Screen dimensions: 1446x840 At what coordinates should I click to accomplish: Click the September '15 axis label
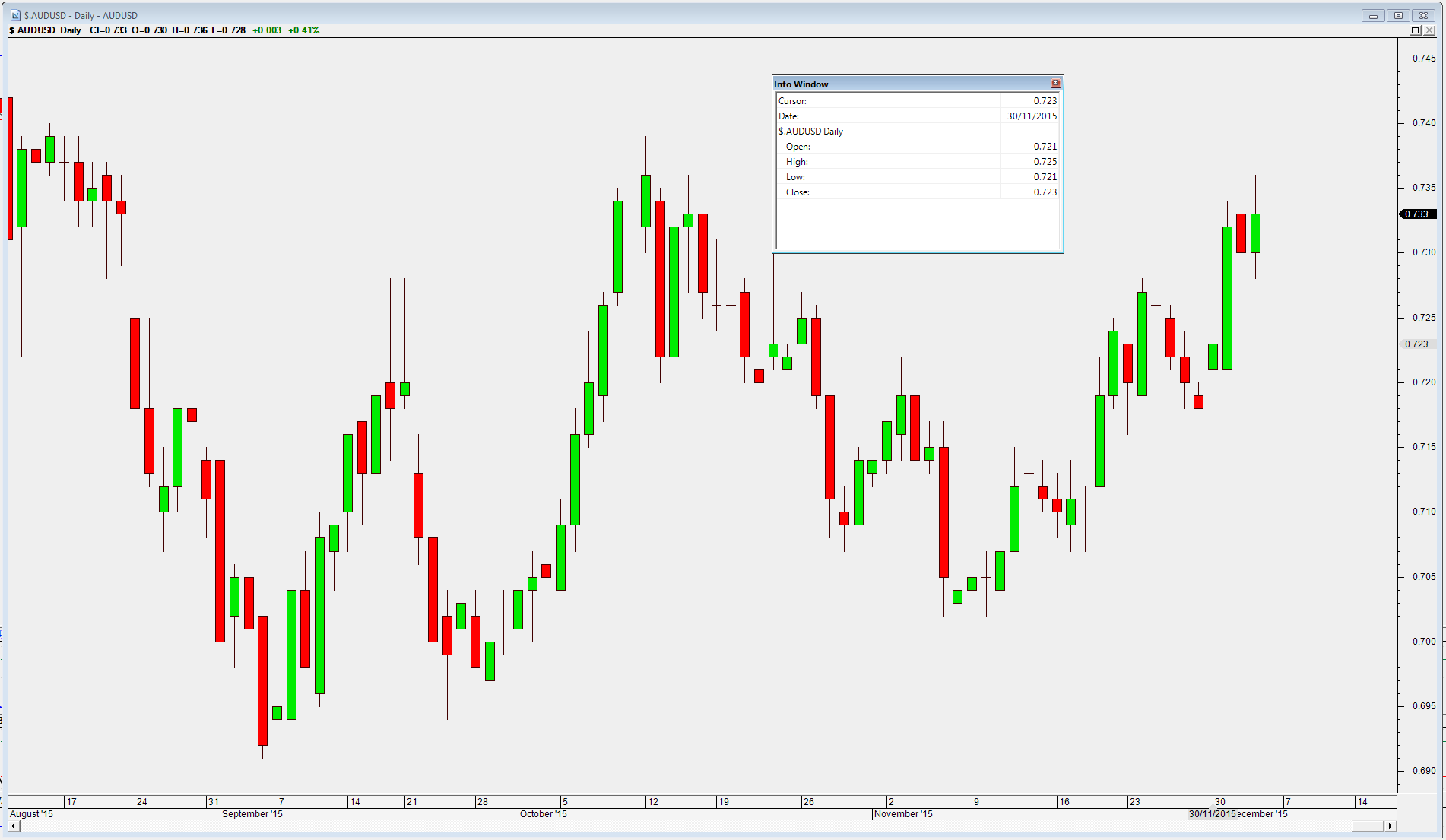(252, 814)
